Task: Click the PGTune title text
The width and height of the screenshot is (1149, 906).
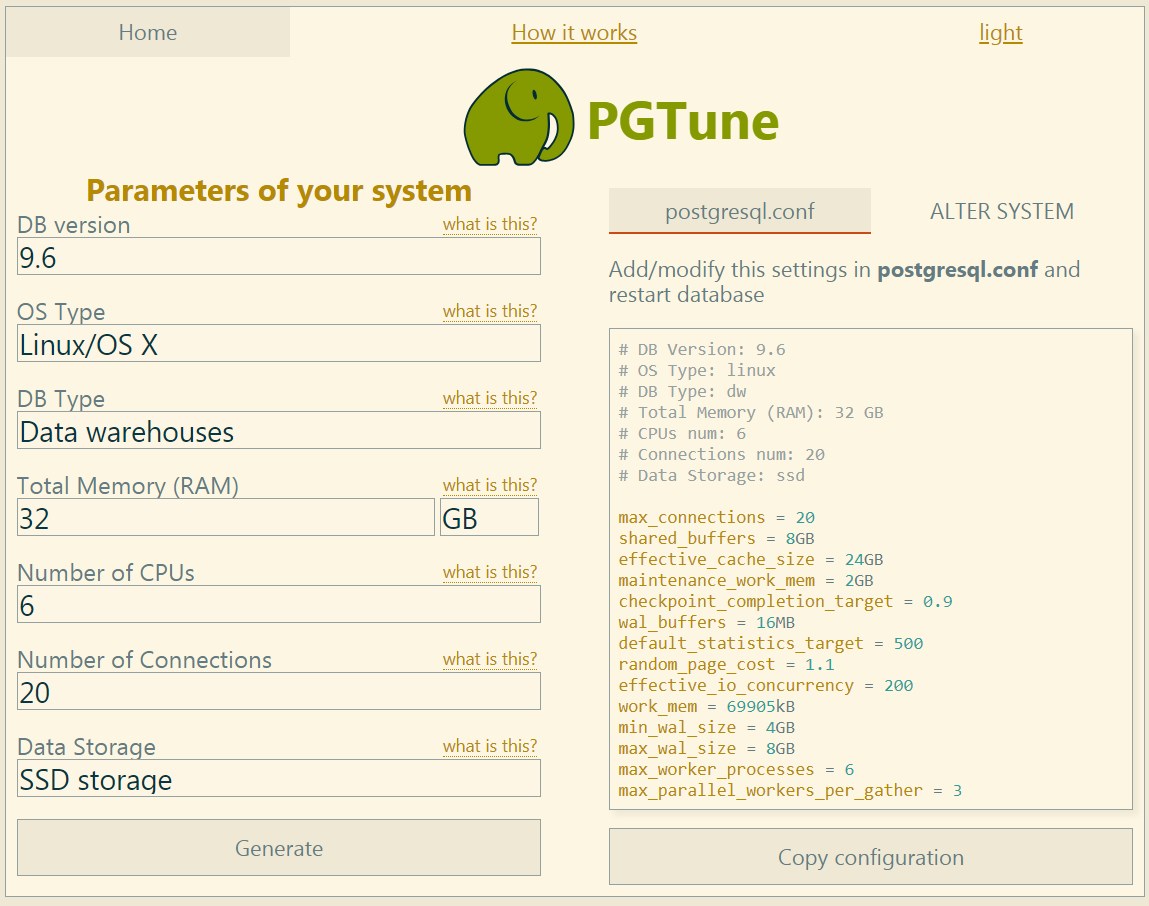Action: 683,120
